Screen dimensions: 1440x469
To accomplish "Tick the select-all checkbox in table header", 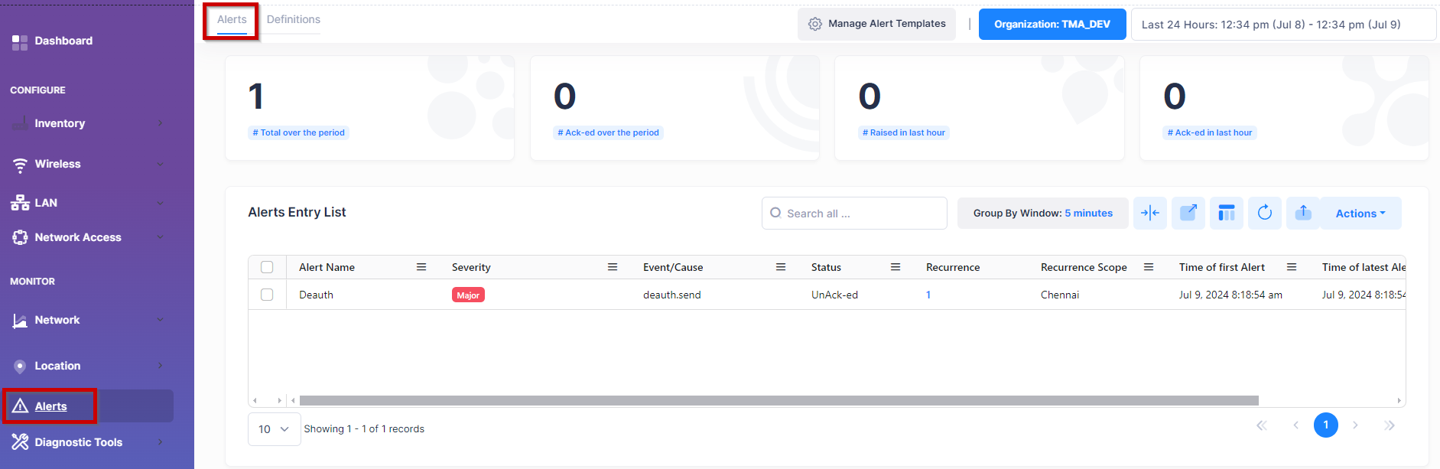I will click(x=267, y=268).
